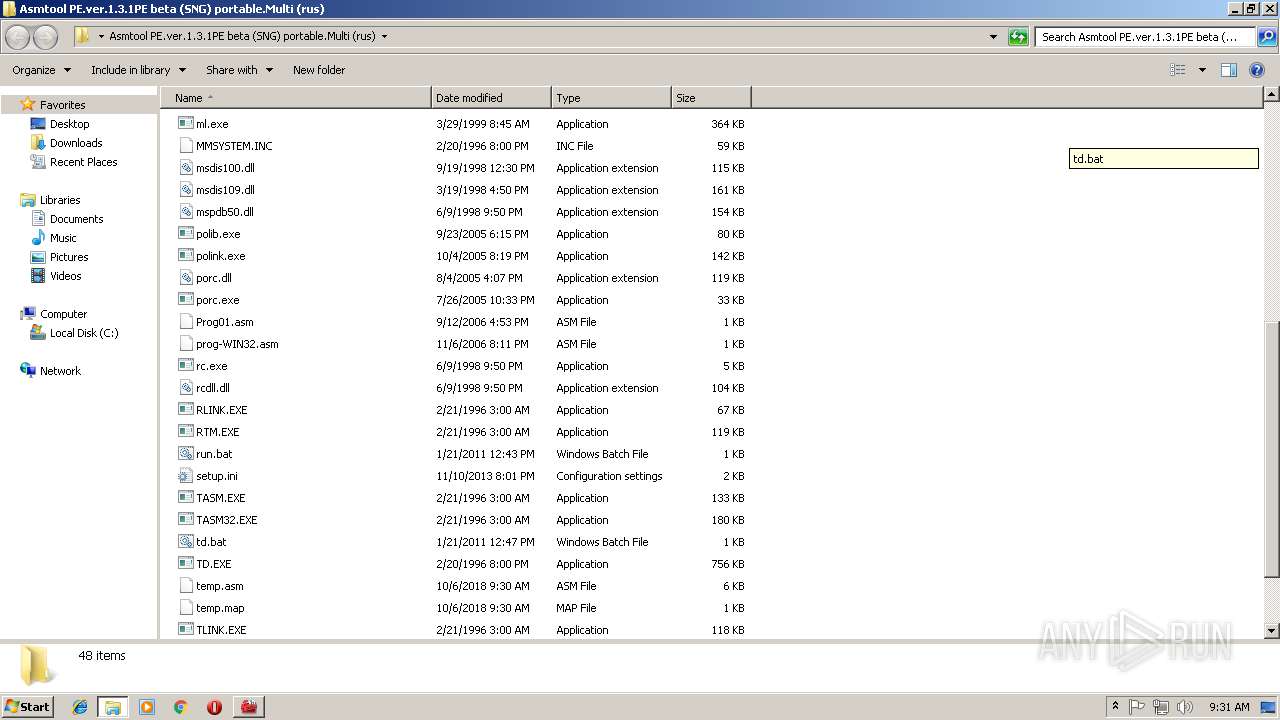
Task: Open Recent Places in Favorites
Action: coord(83,162)
